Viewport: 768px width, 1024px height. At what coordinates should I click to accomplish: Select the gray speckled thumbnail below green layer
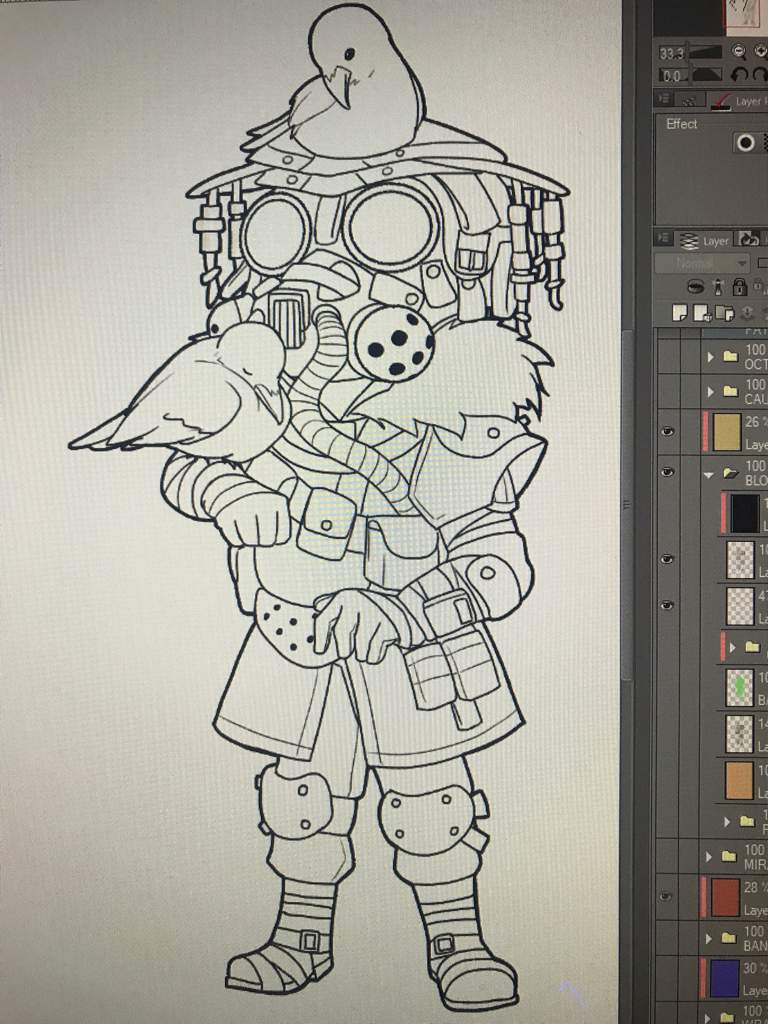tap(740, 733)
